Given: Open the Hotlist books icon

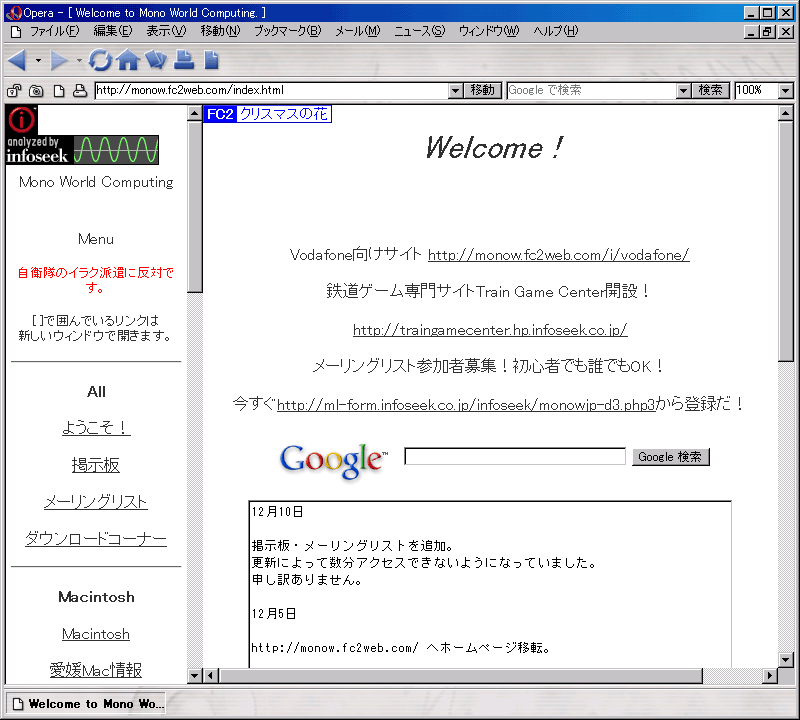Looking at the screenshot, I should [x=156, y=60].
